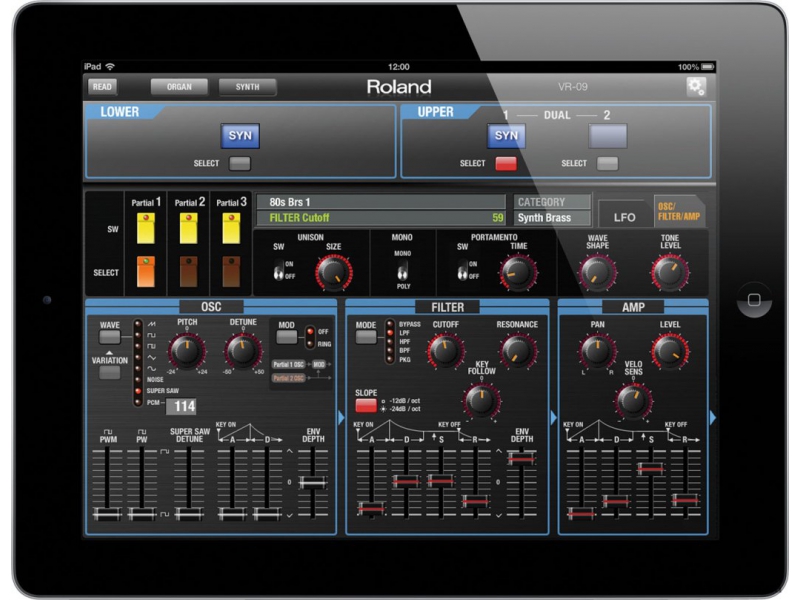Tap the OSC WAVE button
The image size is (800, 600).
pyautogui.click(x=110, y=337)
